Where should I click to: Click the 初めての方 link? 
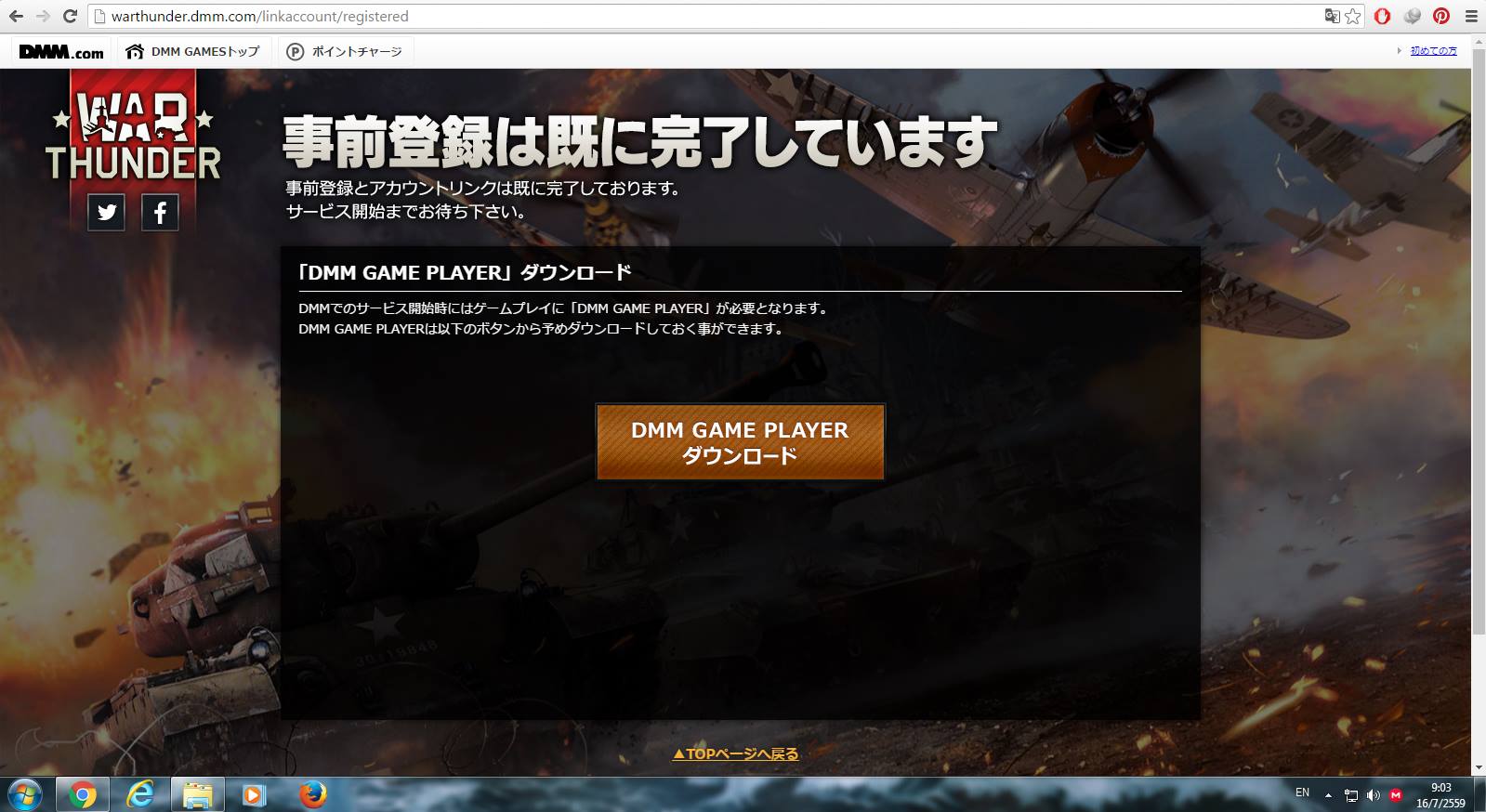1433,51
